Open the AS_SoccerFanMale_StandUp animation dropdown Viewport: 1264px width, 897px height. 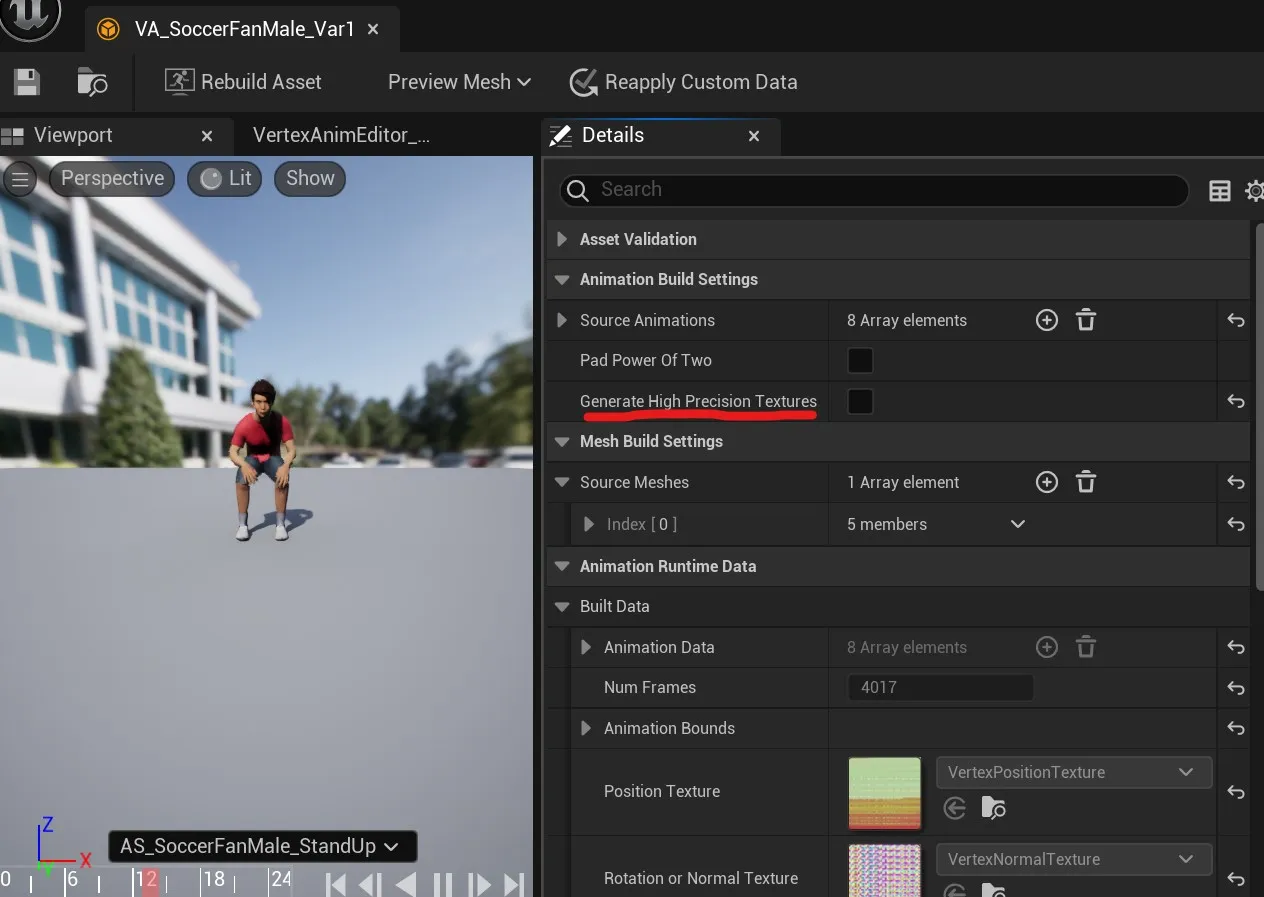pos(262,846)
